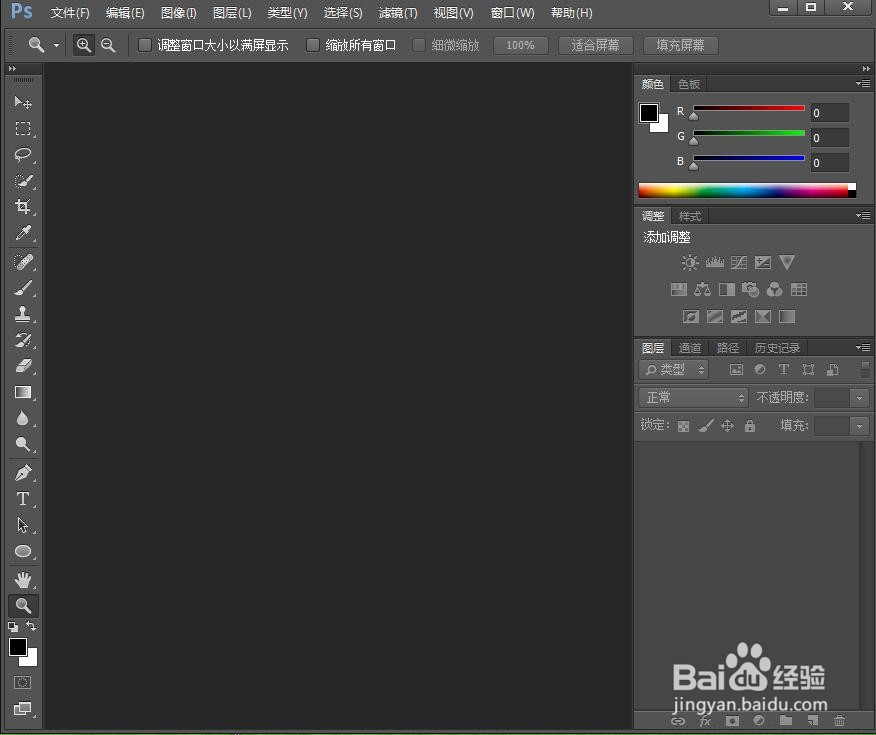Toggle Zoom In mode button
876x735 pixels.
[x=84, y=45]
